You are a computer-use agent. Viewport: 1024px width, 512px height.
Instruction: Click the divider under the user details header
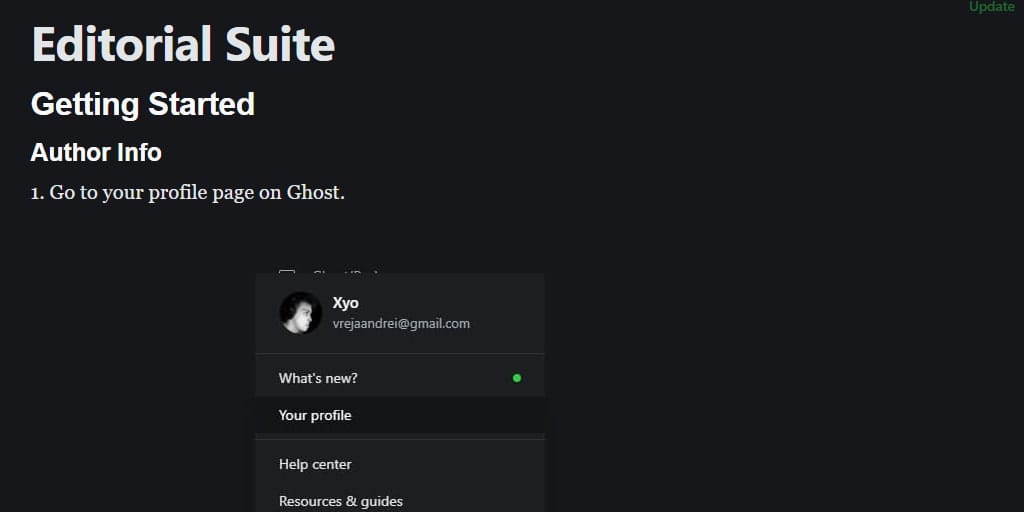(x=400, y=354)
